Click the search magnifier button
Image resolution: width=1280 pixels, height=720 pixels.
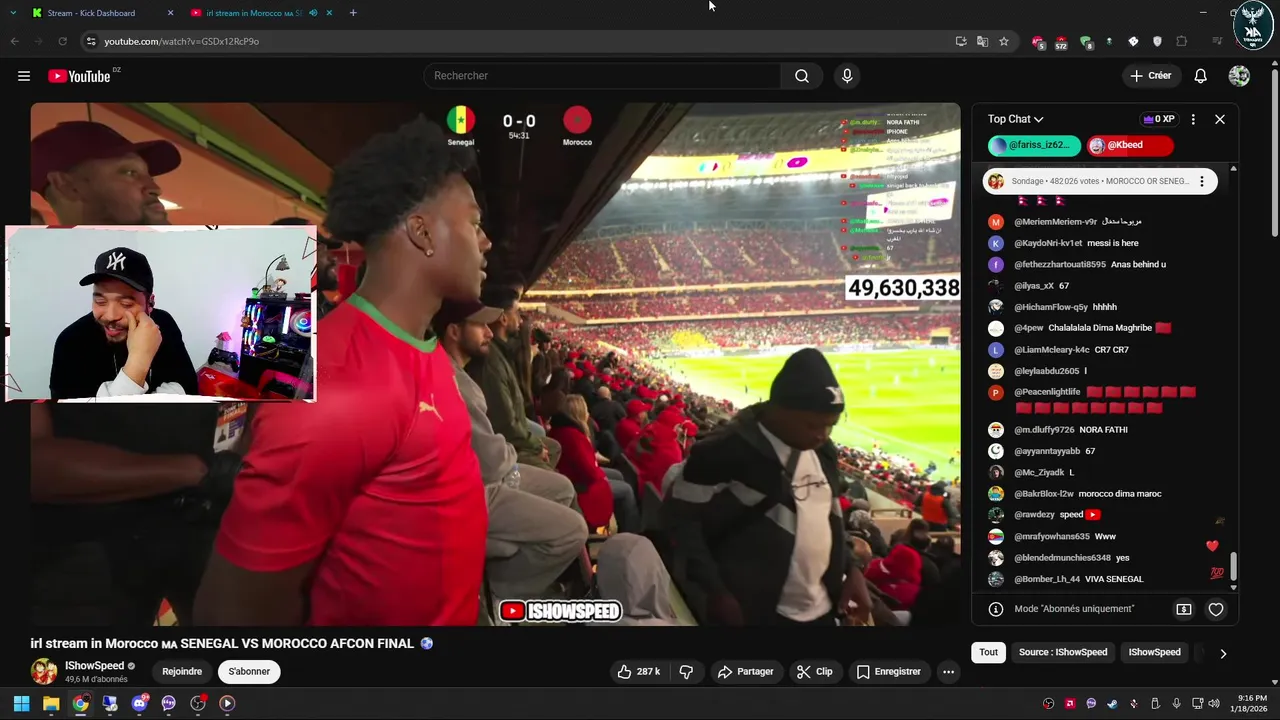click(802, 76)
